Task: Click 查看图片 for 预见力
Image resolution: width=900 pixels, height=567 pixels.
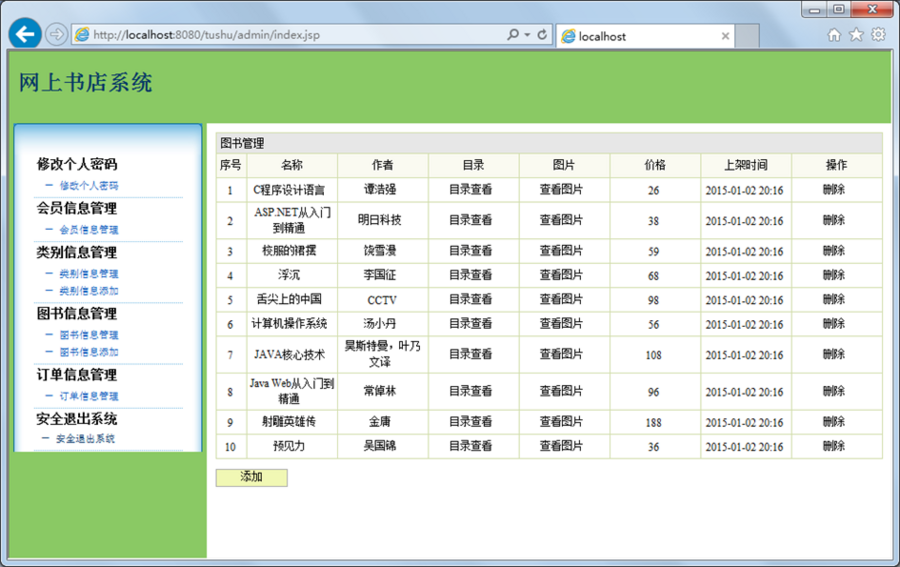Action: click(x=561, y=445)
